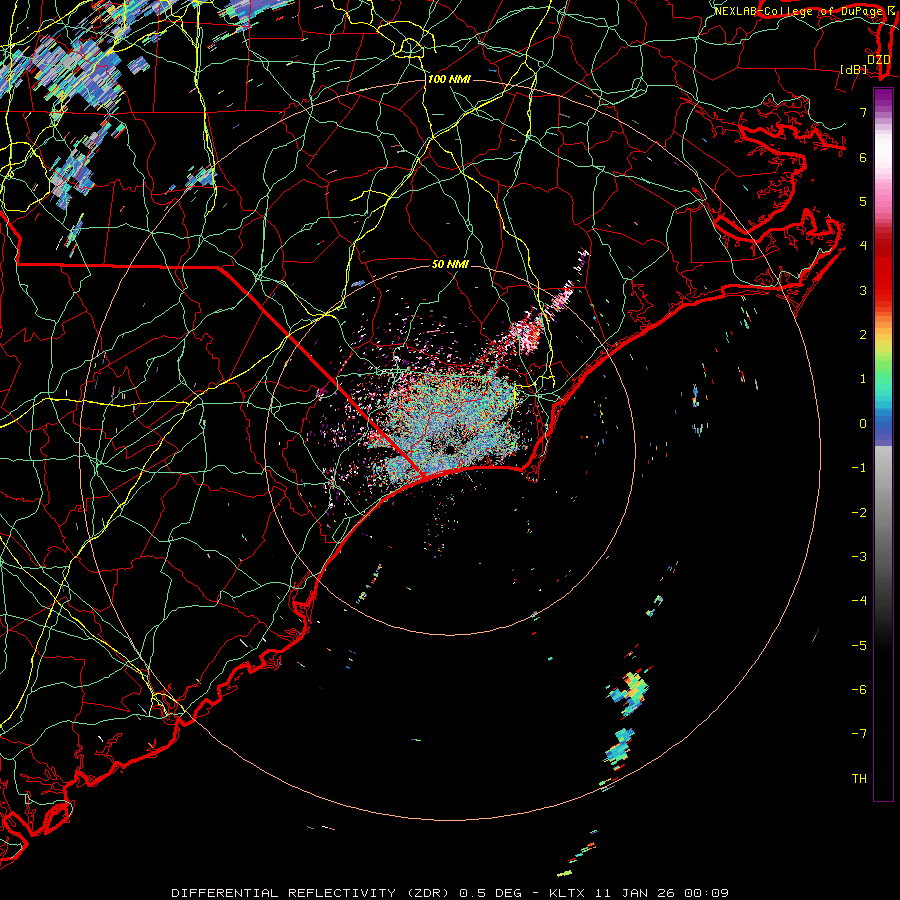
Task: Click the "100 NMI" range ring label
Action: 449,79
